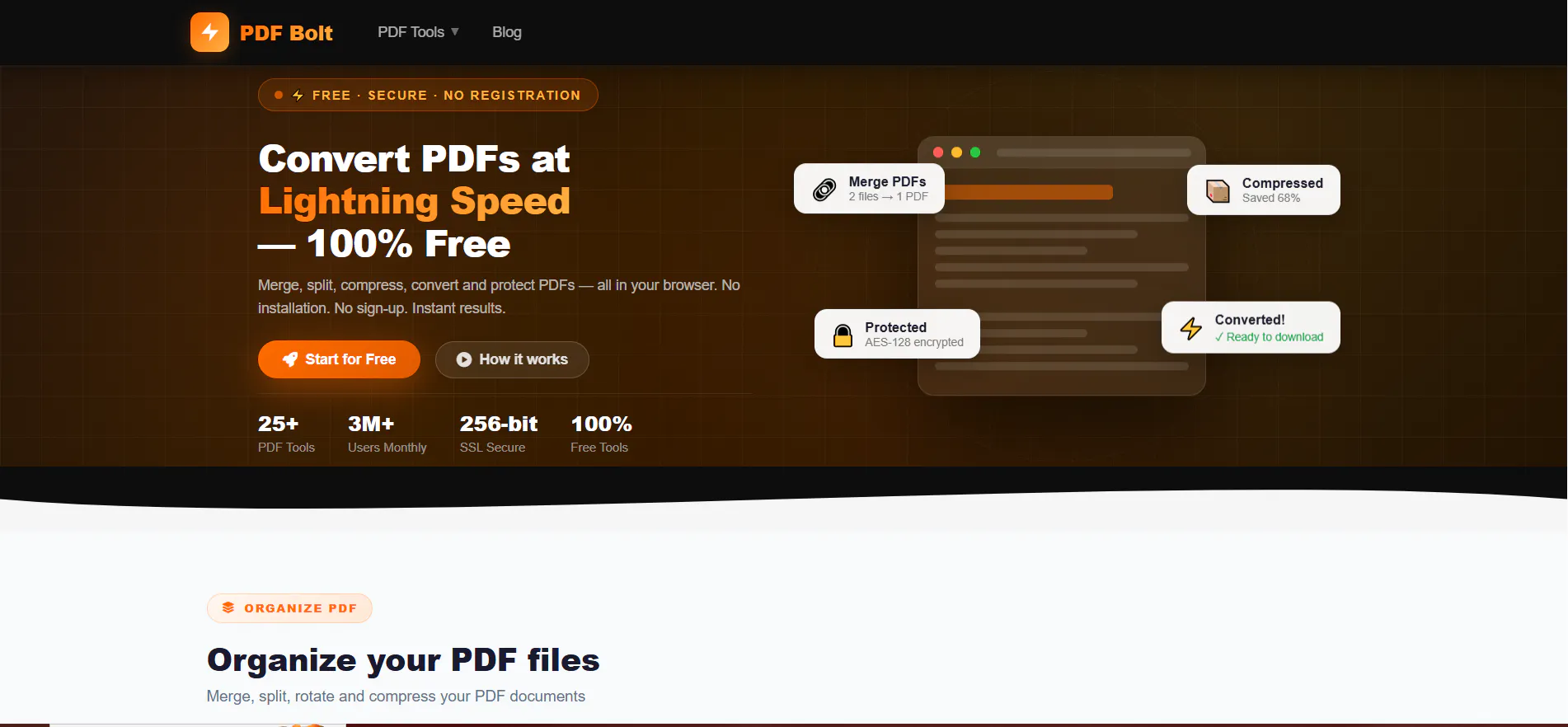Click the "25+" PDF Tools statistic
1568x727 pixels.
point(278,424)
